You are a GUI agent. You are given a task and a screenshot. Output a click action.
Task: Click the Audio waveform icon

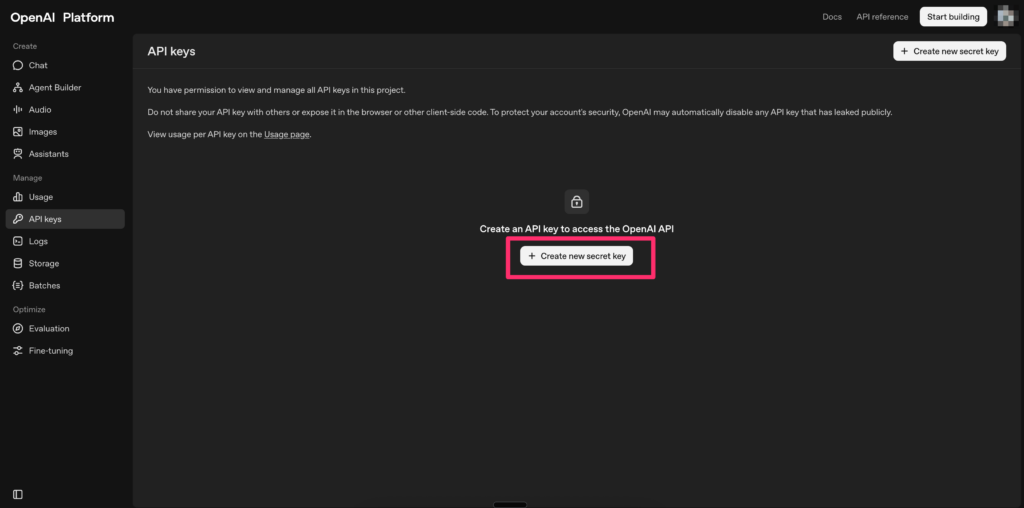tap(18, 110)
